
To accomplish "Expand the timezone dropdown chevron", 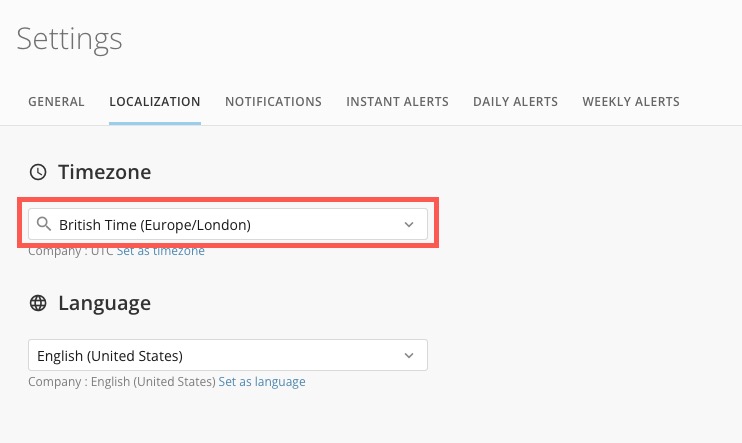I will [408, 225].
